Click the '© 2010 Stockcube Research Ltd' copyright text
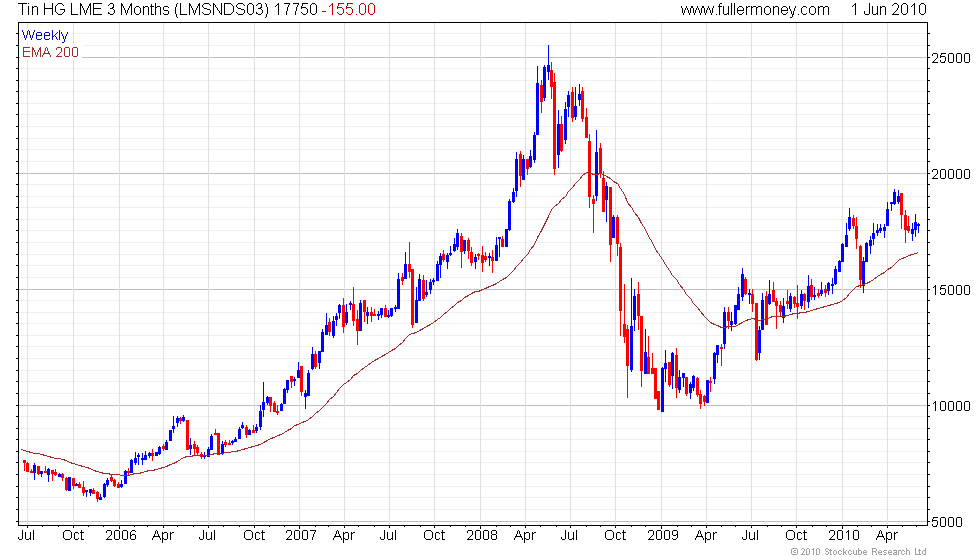This screenshot has width=980, height=560. pyautogui.click(x=858, y=551)
